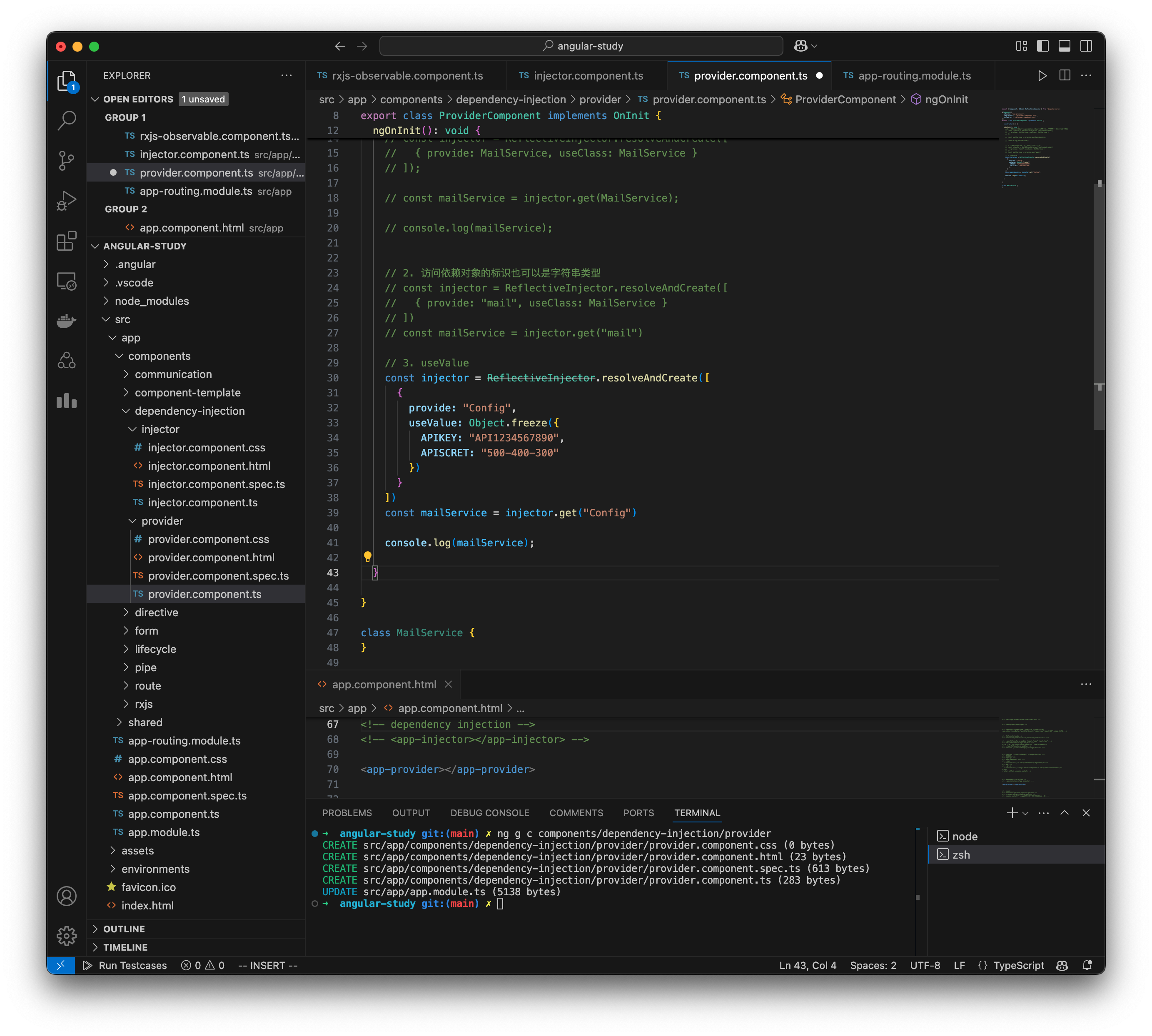Open the Docker view in the activity bar
Viewport: 1152px width, 1036px height.
[x=67, y=321]
